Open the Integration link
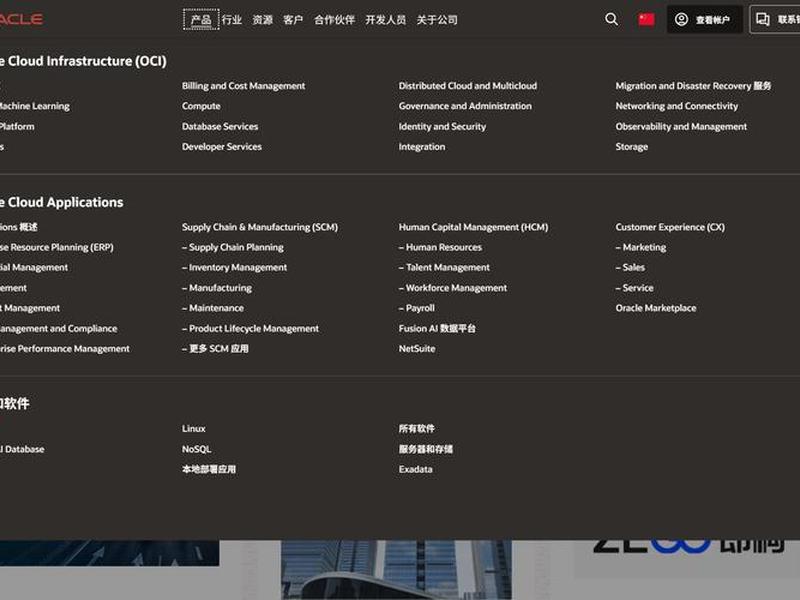The image size is (800, 600). pyautogui.click(x=422, y=146)
